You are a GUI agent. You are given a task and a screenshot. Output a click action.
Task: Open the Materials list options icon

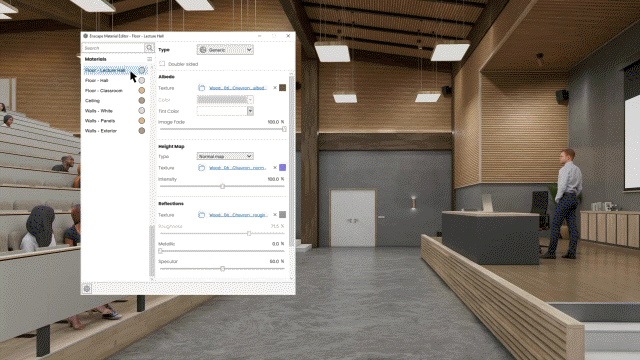[149, 59]
